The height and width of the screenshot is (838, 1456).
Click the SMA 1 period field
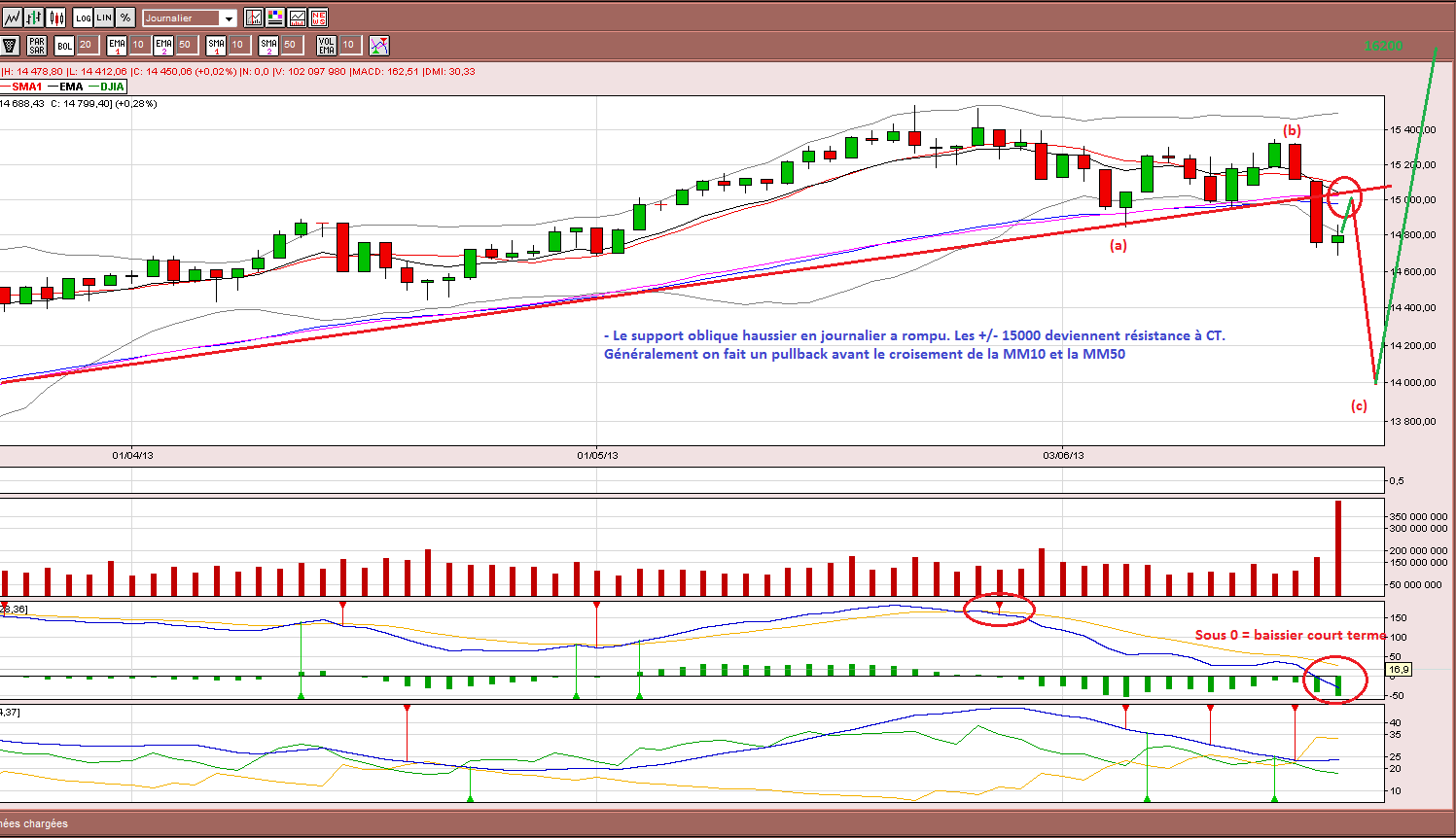pos(238,45)
